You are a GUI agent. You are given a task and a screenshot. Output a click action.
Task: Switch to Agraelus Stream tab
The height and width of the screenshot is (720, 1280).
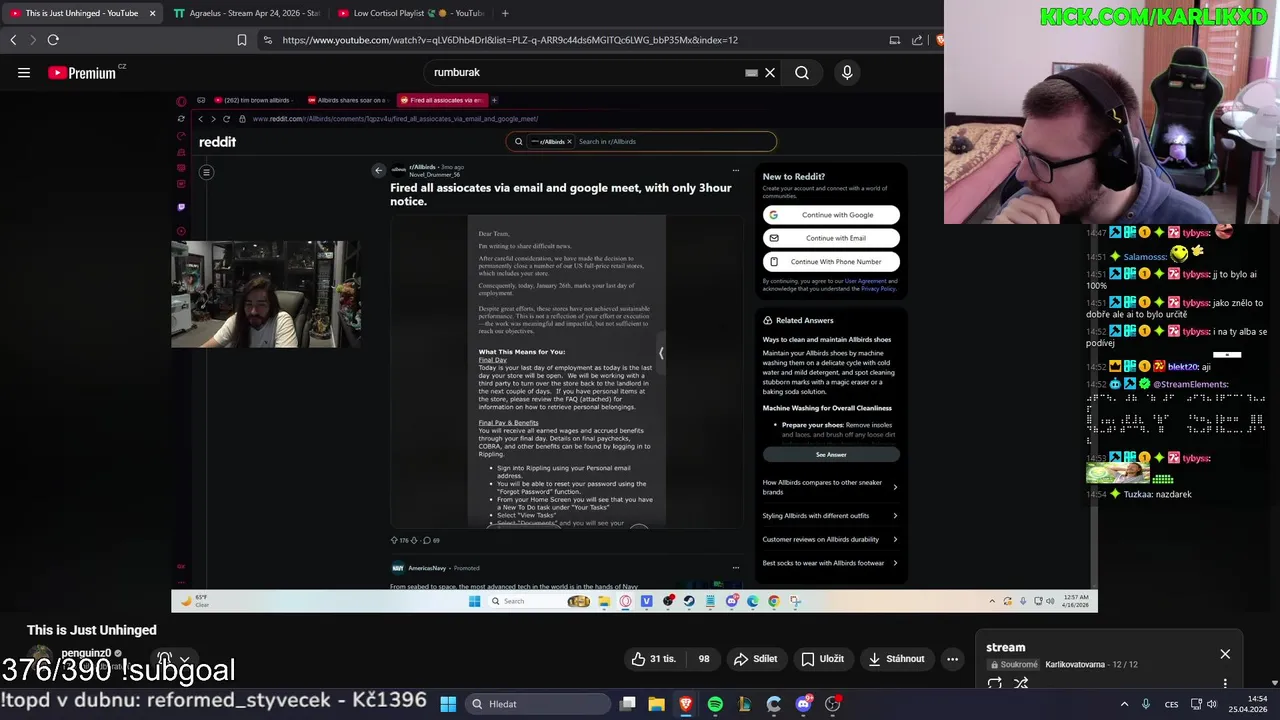[x=246, y=13]
